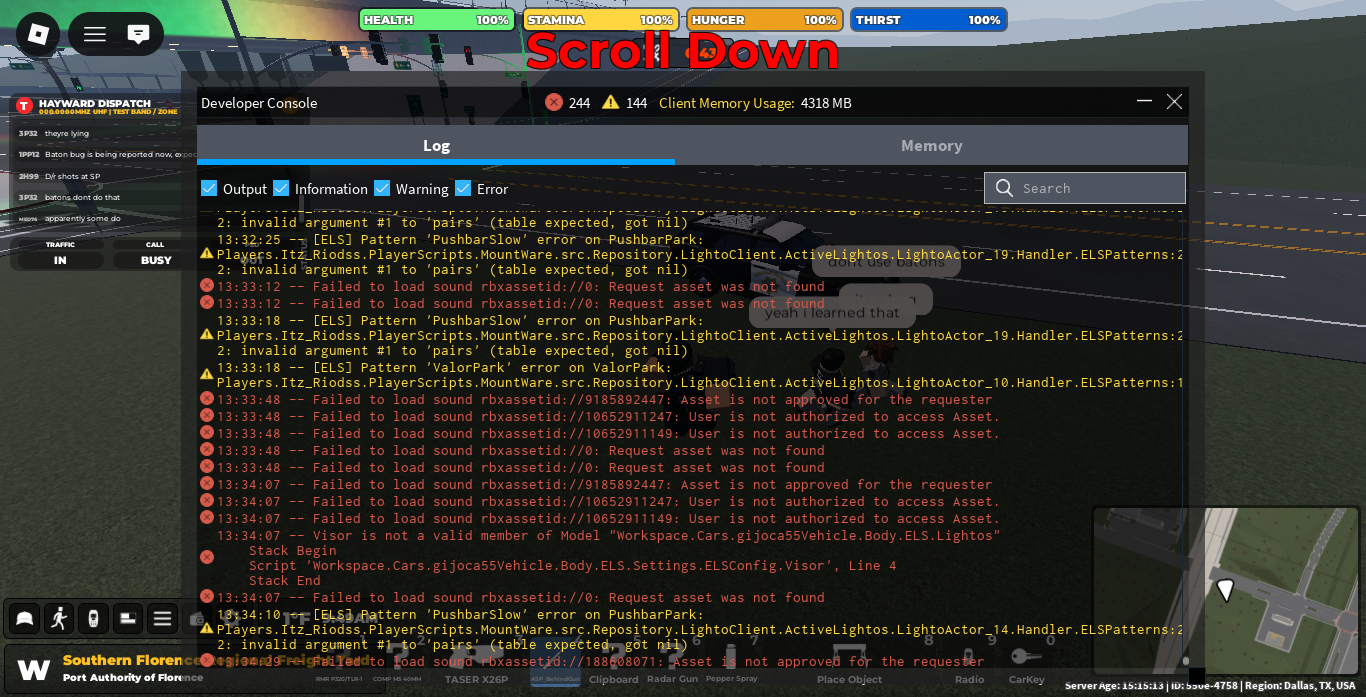
Task: Uncheck the Output log filter
Action: (209, 188)
